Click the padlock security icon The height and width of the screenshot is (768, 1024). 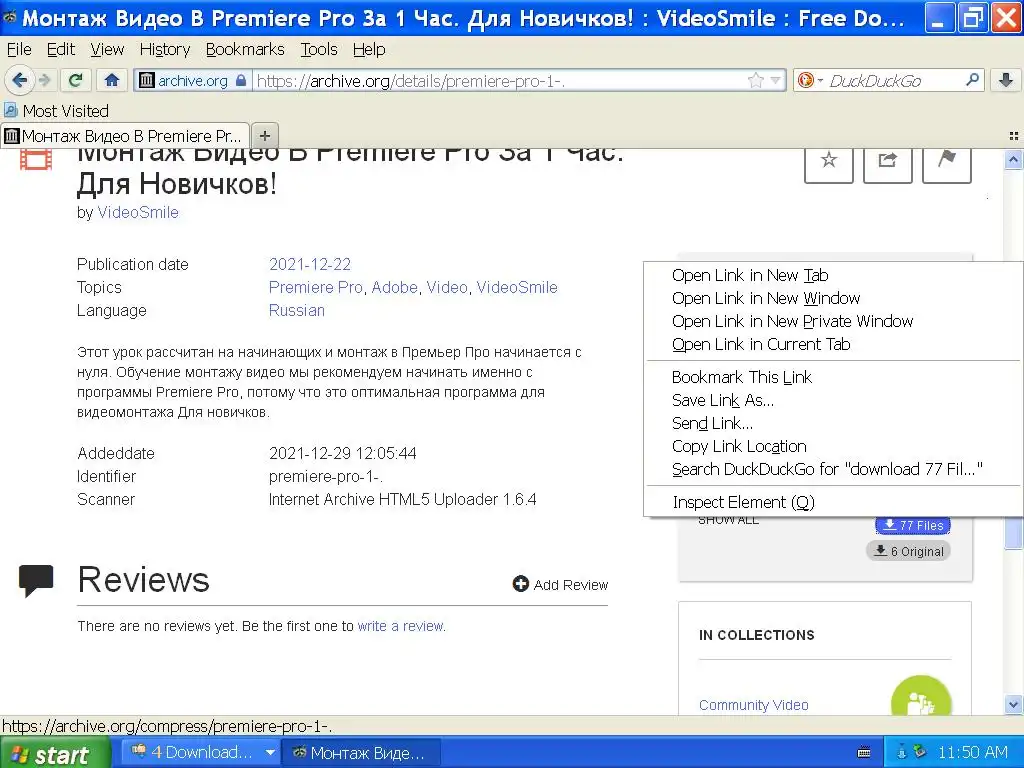click(241, 80)
